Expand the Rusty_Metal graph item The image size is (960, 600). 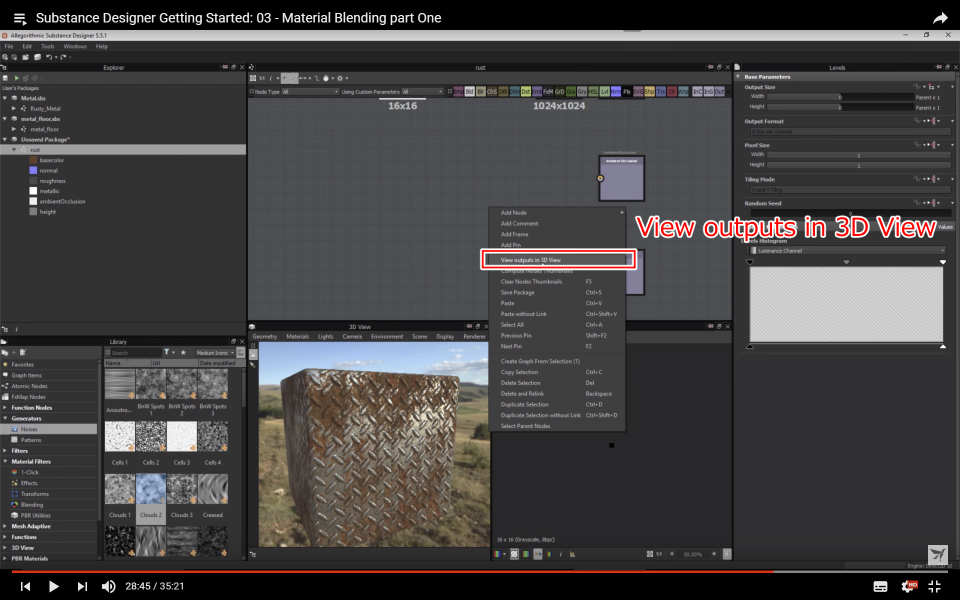point(13,108)
